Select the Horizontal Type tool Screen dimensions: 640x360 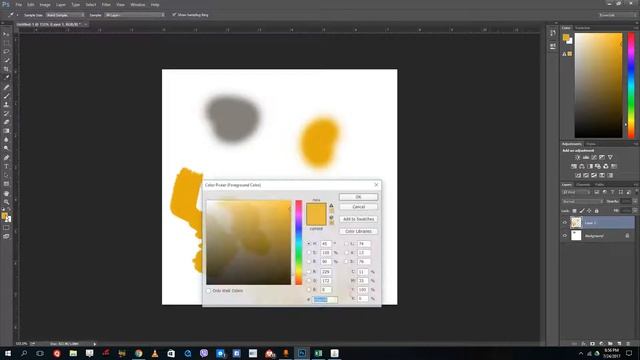coord(6,166)
